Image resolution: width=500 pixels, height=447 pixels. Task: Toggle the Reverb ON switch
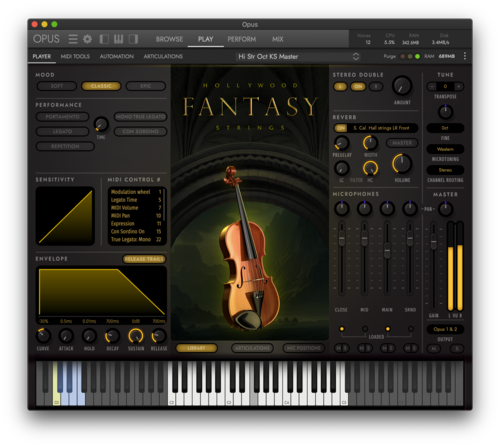point(341,128)
